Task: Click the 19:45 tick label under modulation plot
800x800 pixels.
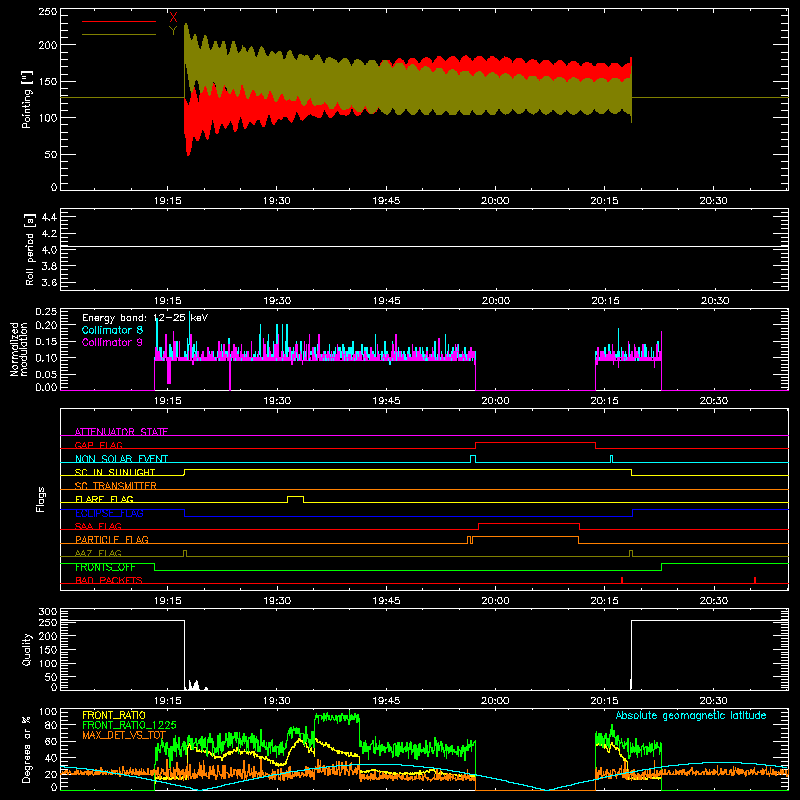Action: click(386, 401)
